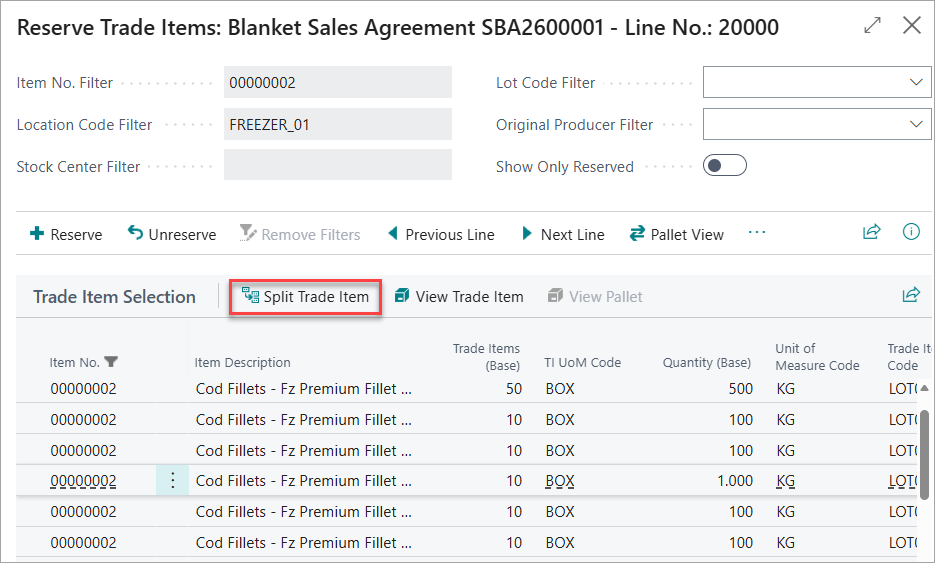Click the Location Code Filter field
935x563 pixels.
coord(338,124)
